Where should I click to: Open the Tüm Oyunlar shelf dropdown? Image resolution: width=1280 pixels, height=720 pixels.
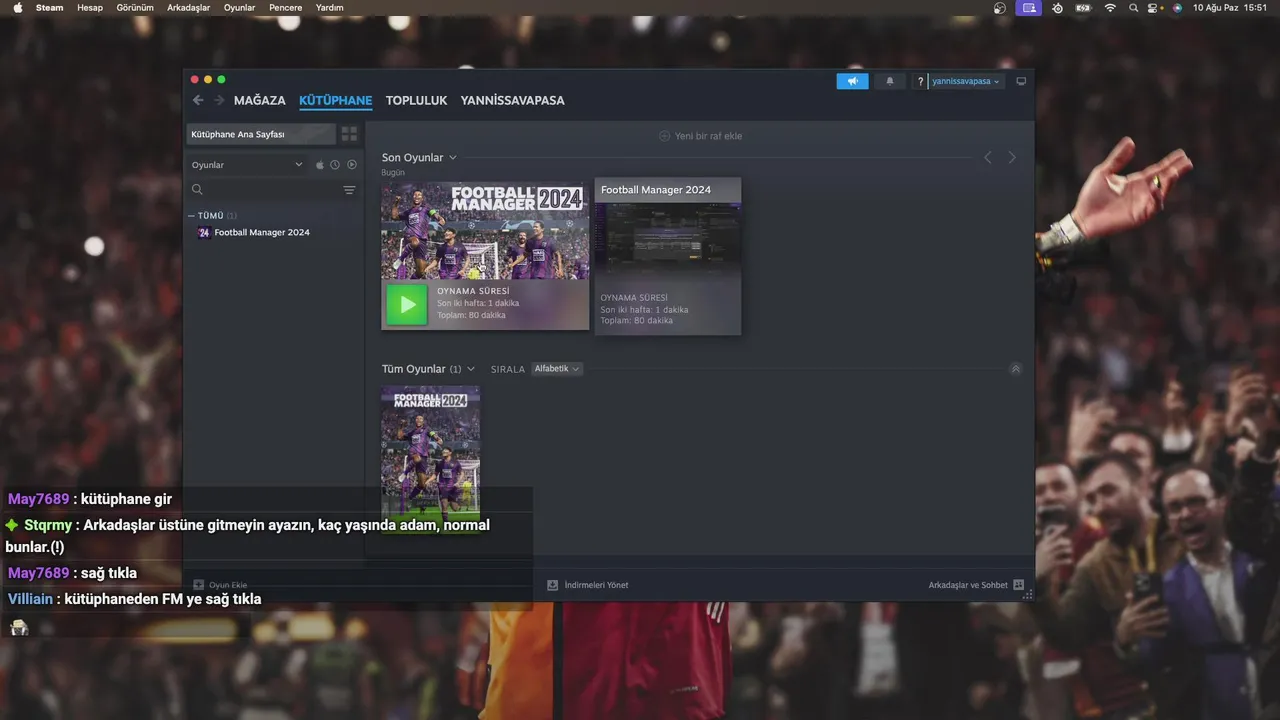(x=471, y=369)
